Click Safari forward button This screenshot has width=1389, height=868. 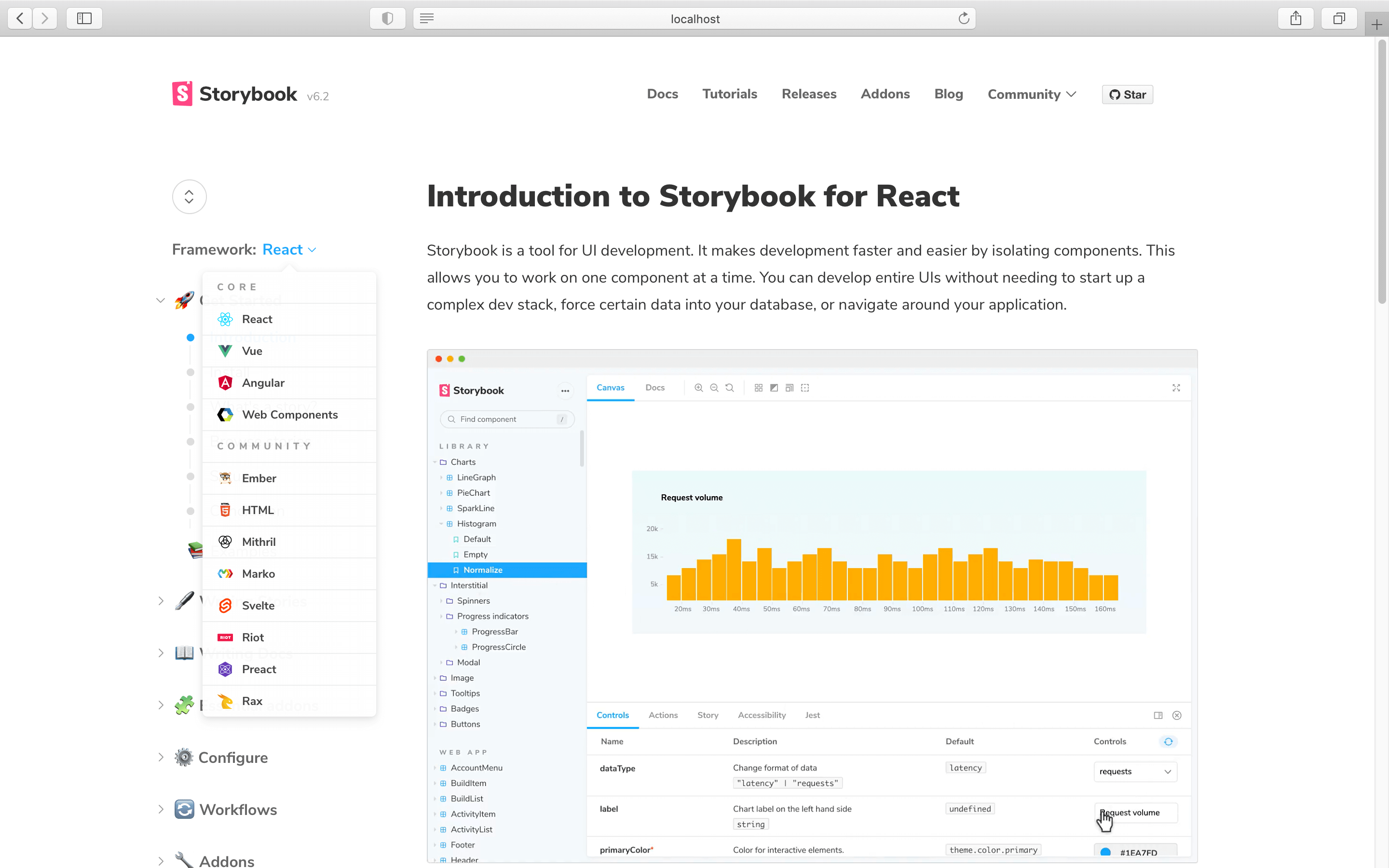[45, 18]
